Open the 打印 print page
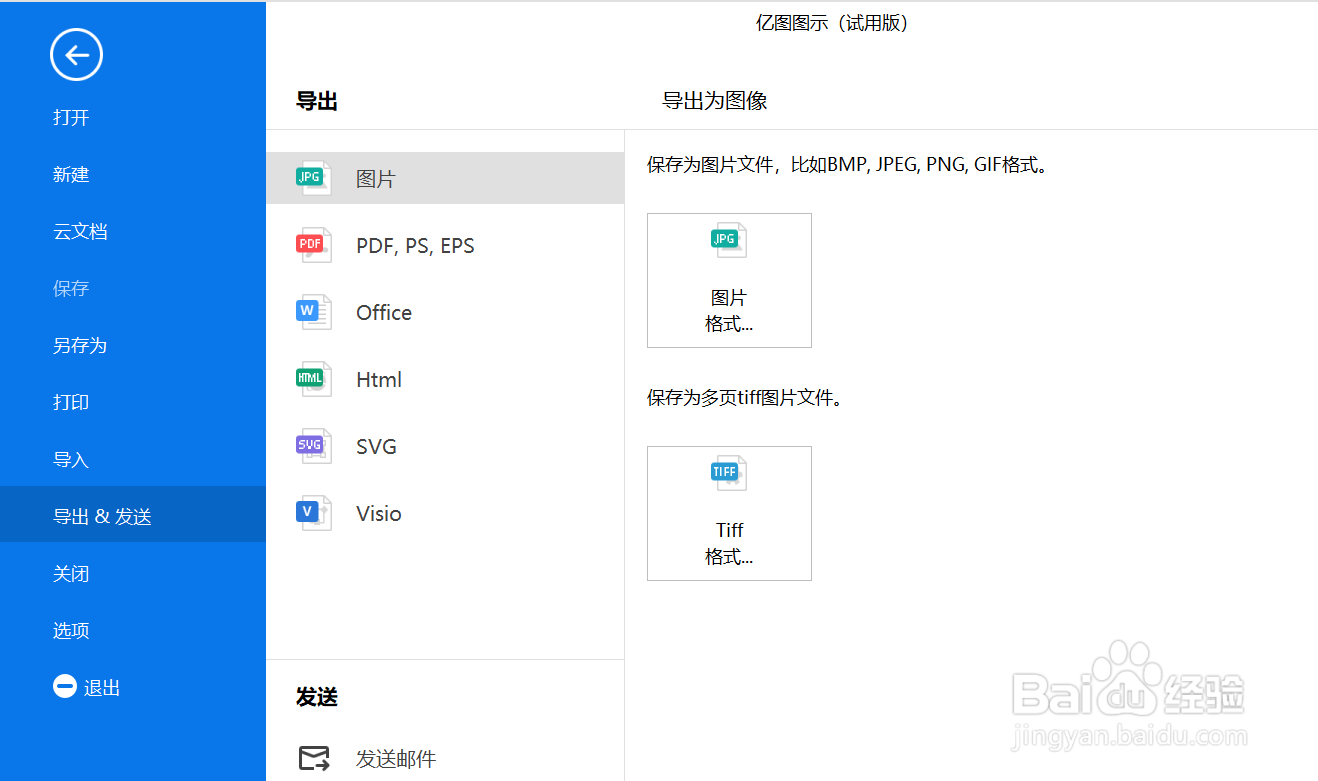Screen dimensions: 1318x781 [x=71, y=402]
